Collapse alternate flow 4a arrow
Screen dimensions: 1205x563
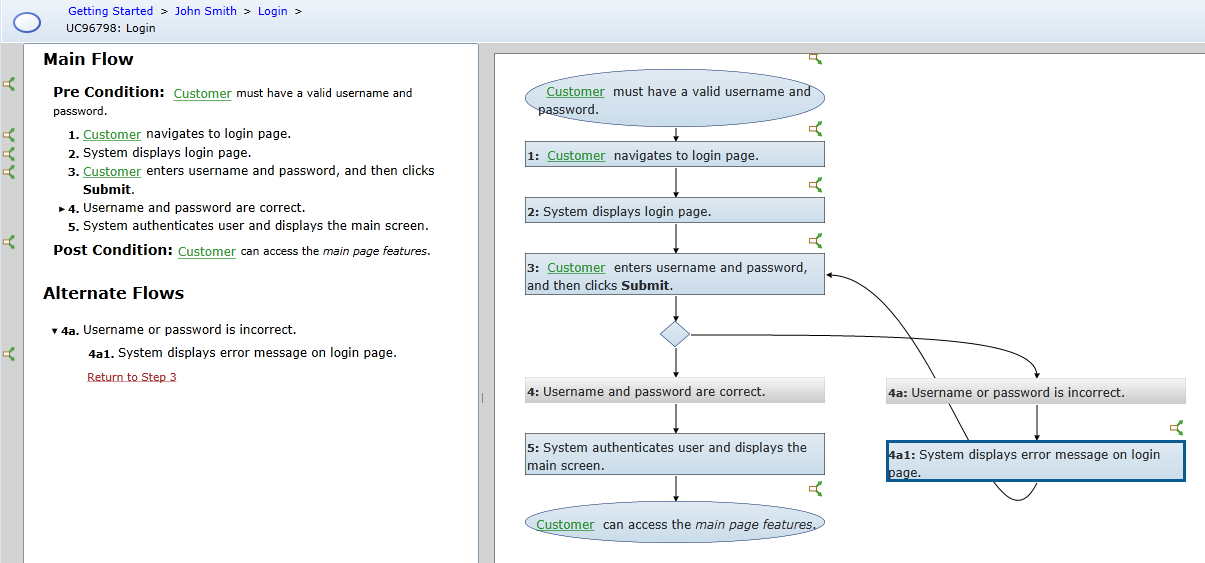[x=54, y=331]
